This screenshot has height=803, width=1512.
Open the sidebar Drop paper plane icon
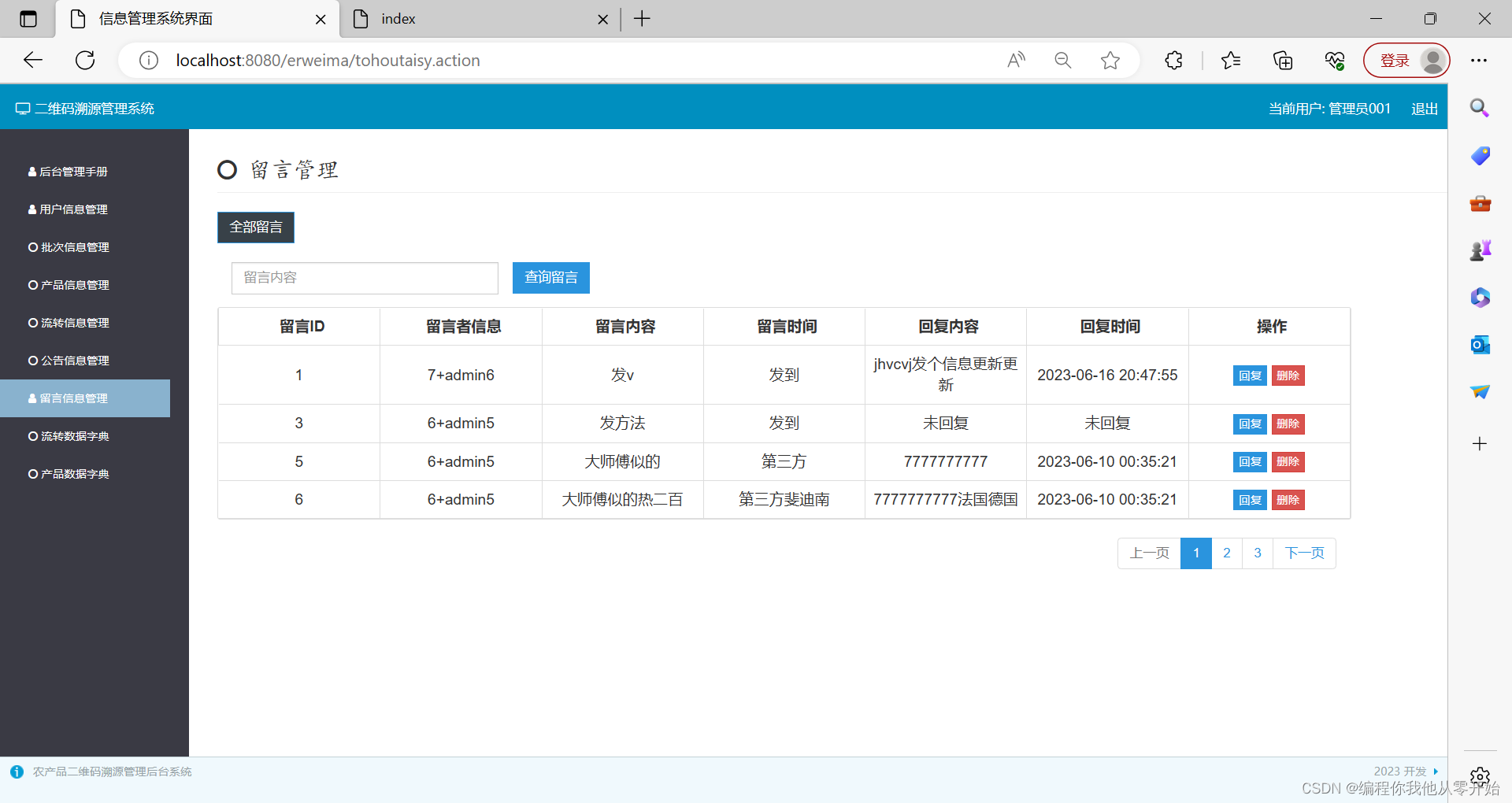(x=1480, y=391)
